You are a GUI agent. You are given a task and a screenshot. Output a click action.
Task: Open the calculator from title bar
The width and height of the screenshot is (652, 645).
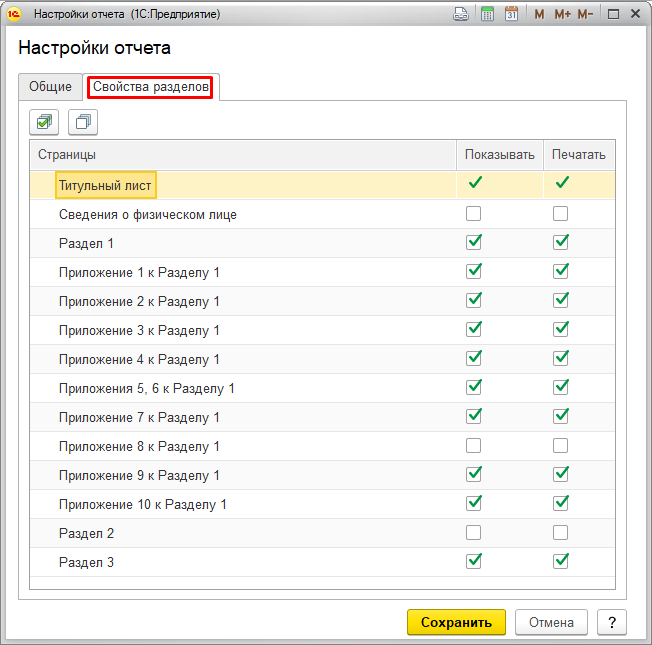(487, 15)
